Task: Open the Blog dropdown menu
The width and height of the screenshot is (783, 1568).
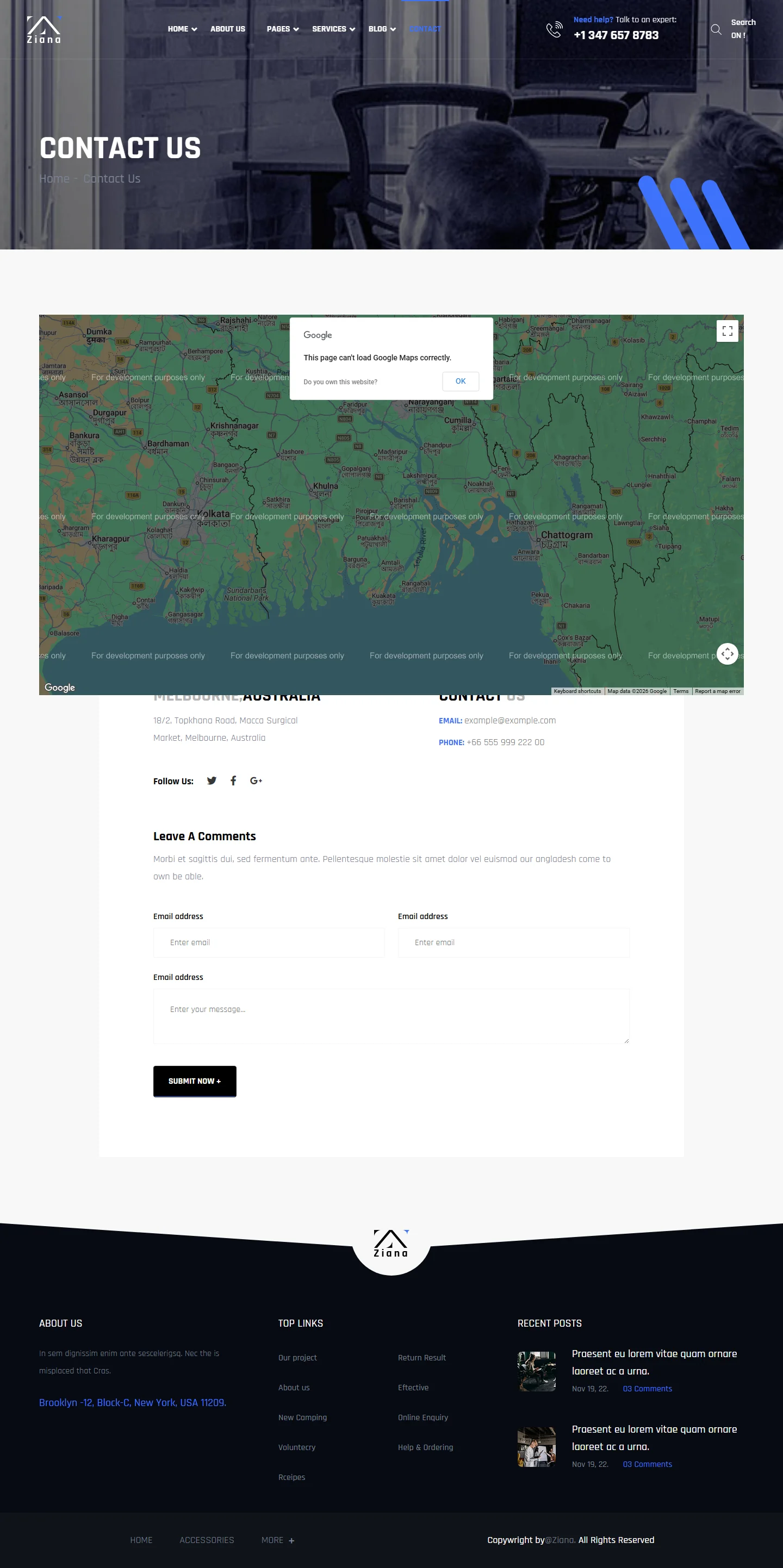Action: coord(382,29)
